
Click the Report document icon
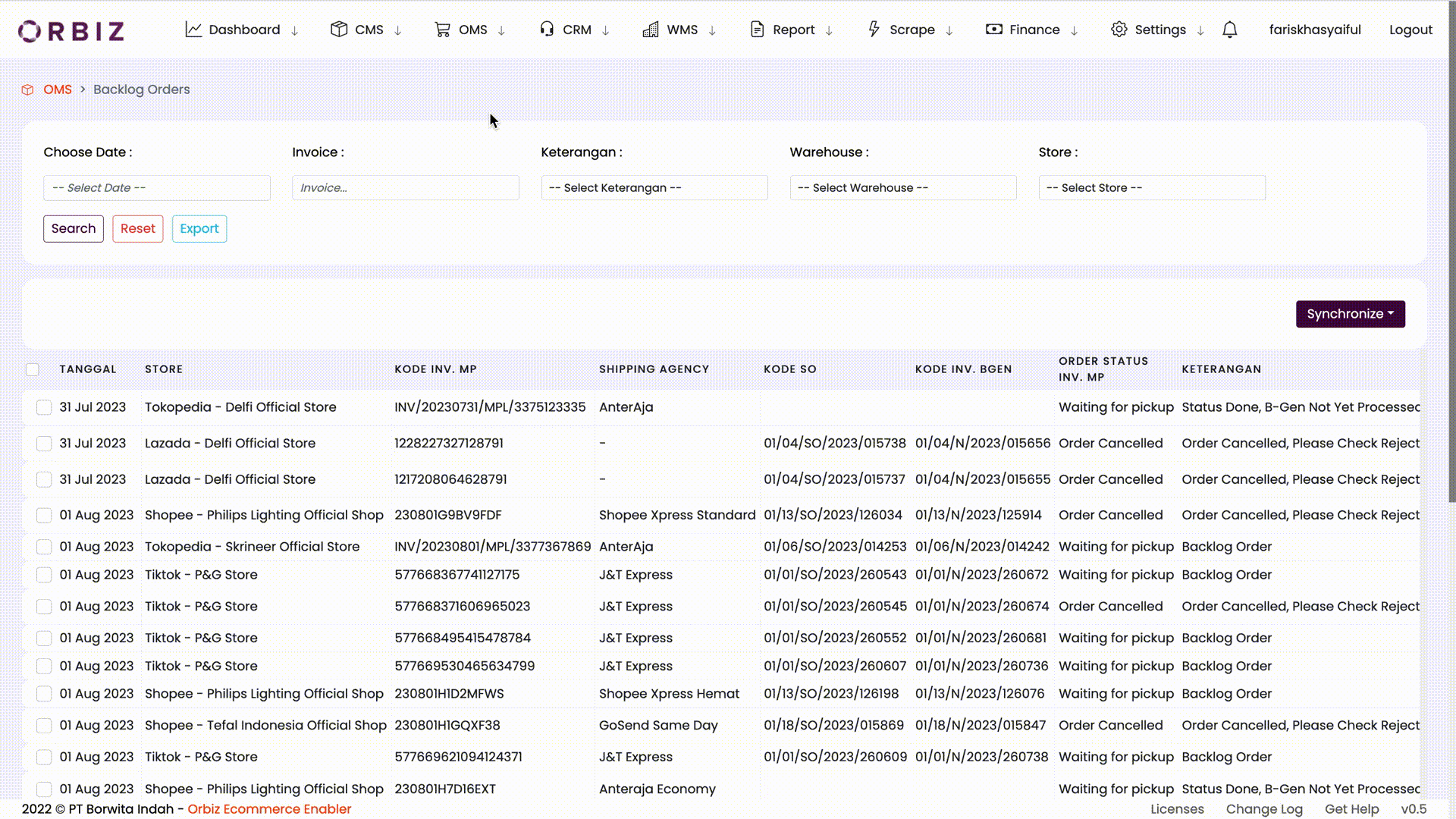tap(757, 30)
